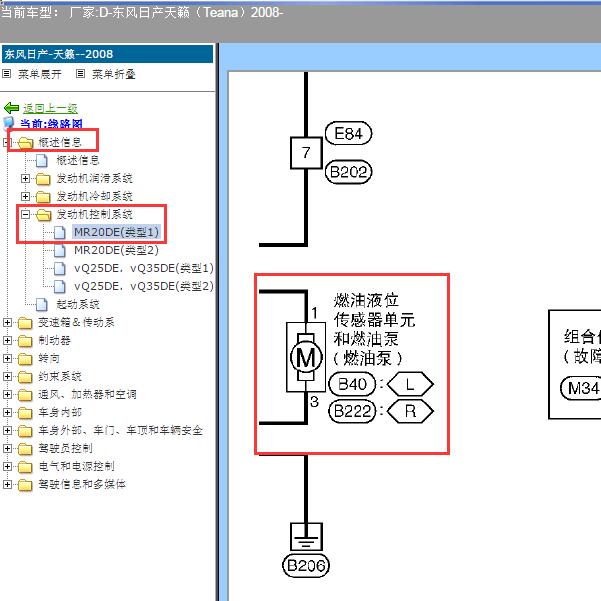Click the MR20DE(类型1) page icon

coord(60,233)
